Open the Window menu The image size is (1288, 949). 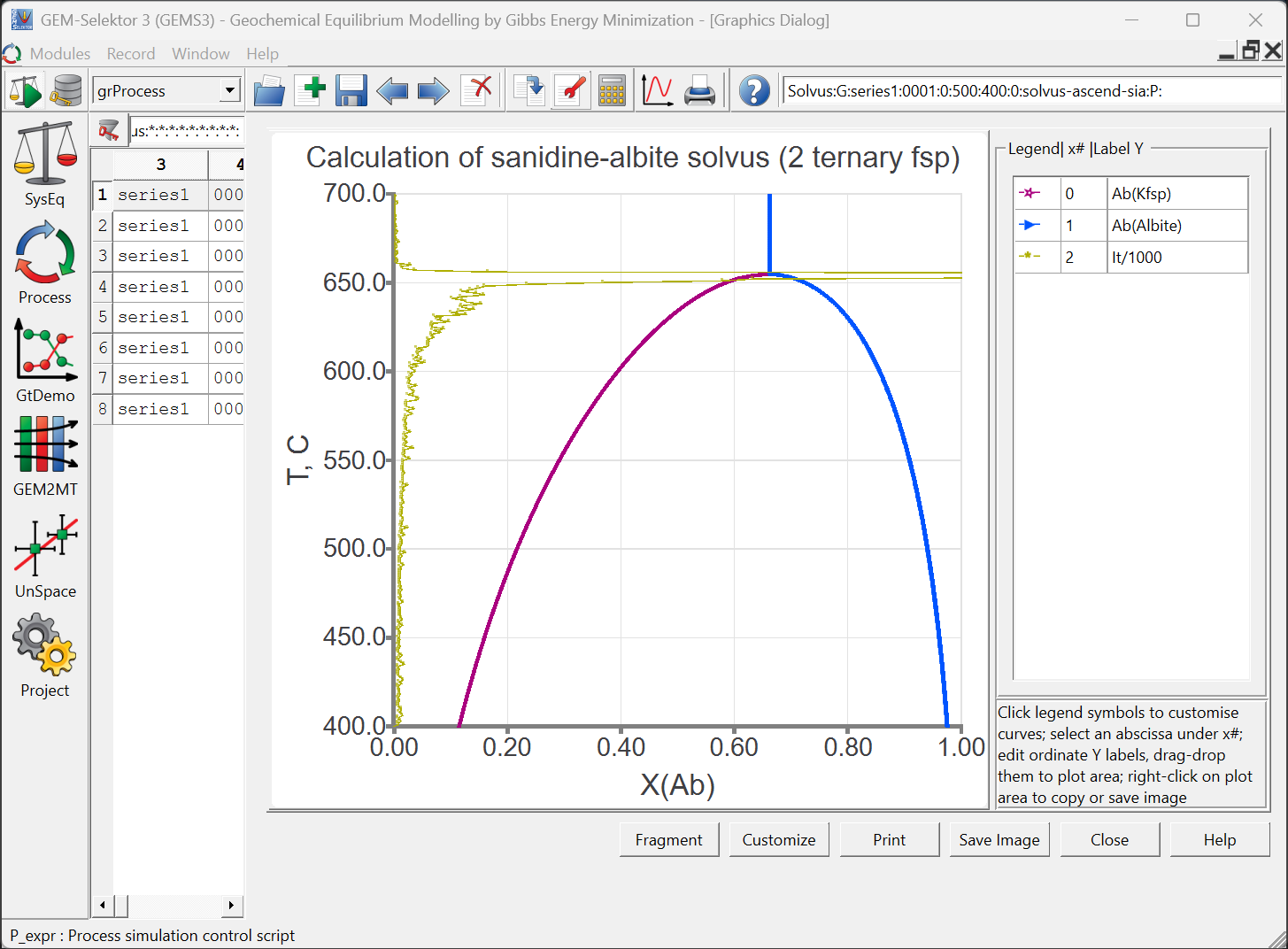pyautogui.click(x=200, y=54)
